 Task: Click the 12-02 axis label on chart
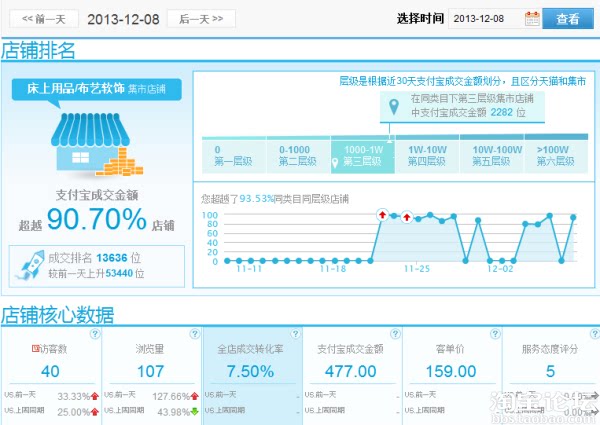[500, 269]
